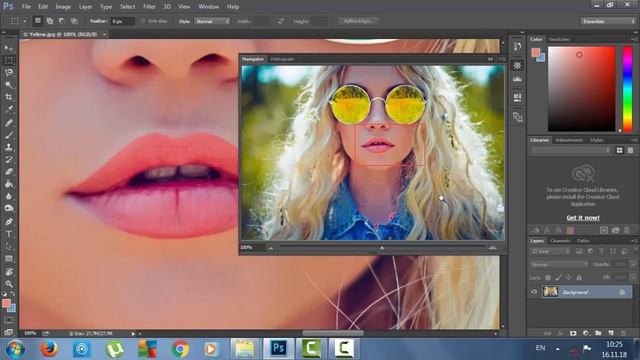Open the tool preset picker arrow
640x360 pixels.
(x=24, y=21)
